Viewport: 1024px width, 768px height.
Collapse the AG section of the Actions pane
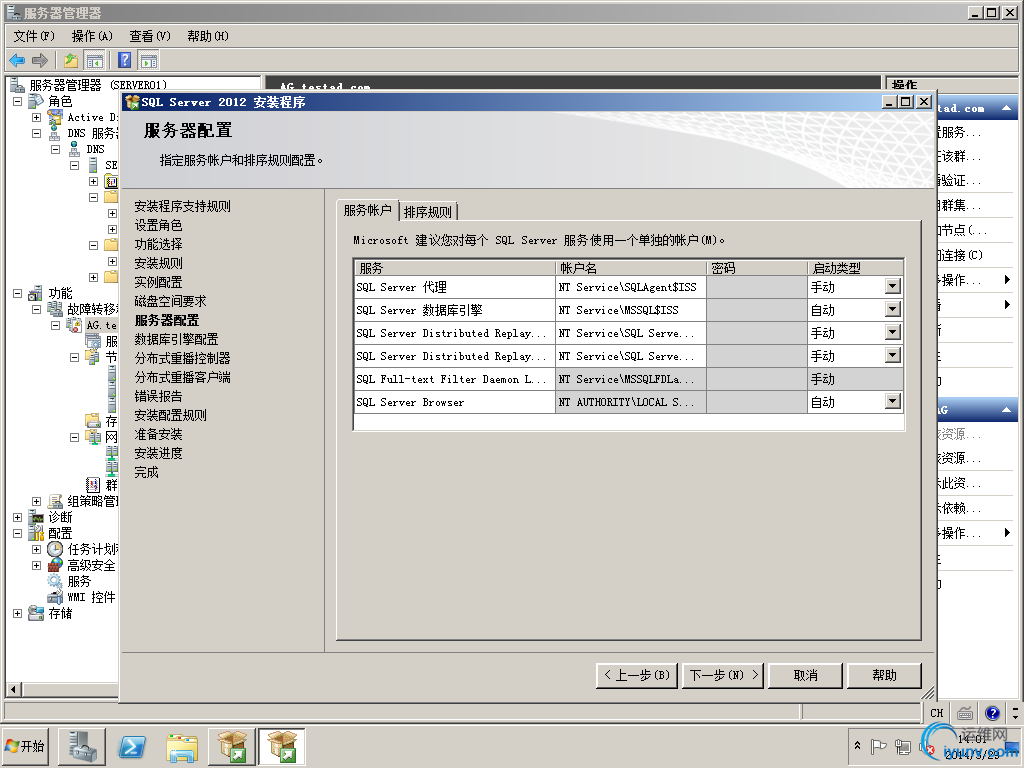[1006, 410]
